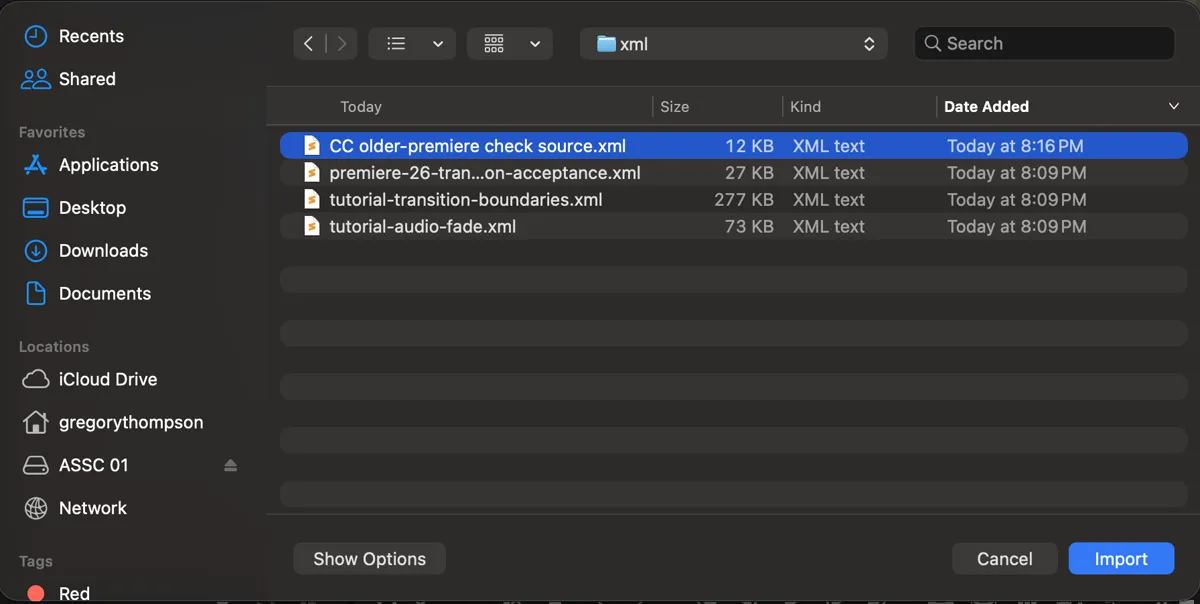
Task: Open Documents in the sidebar
Action: [x=105, y=294]
